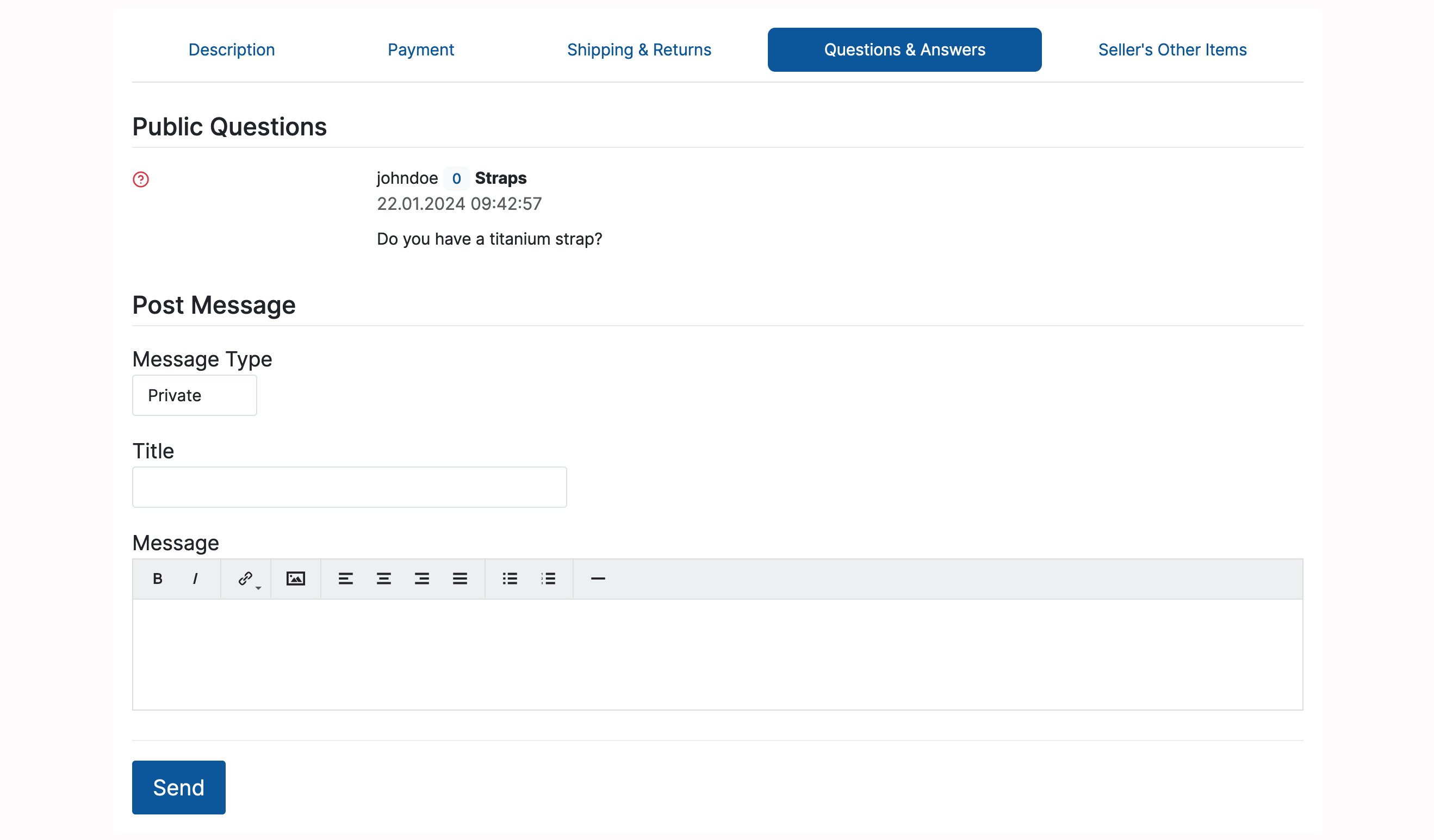The image size is (1434, 840).
Task: View Seller's Other Items tab
Action: (x=1172, y=50)
